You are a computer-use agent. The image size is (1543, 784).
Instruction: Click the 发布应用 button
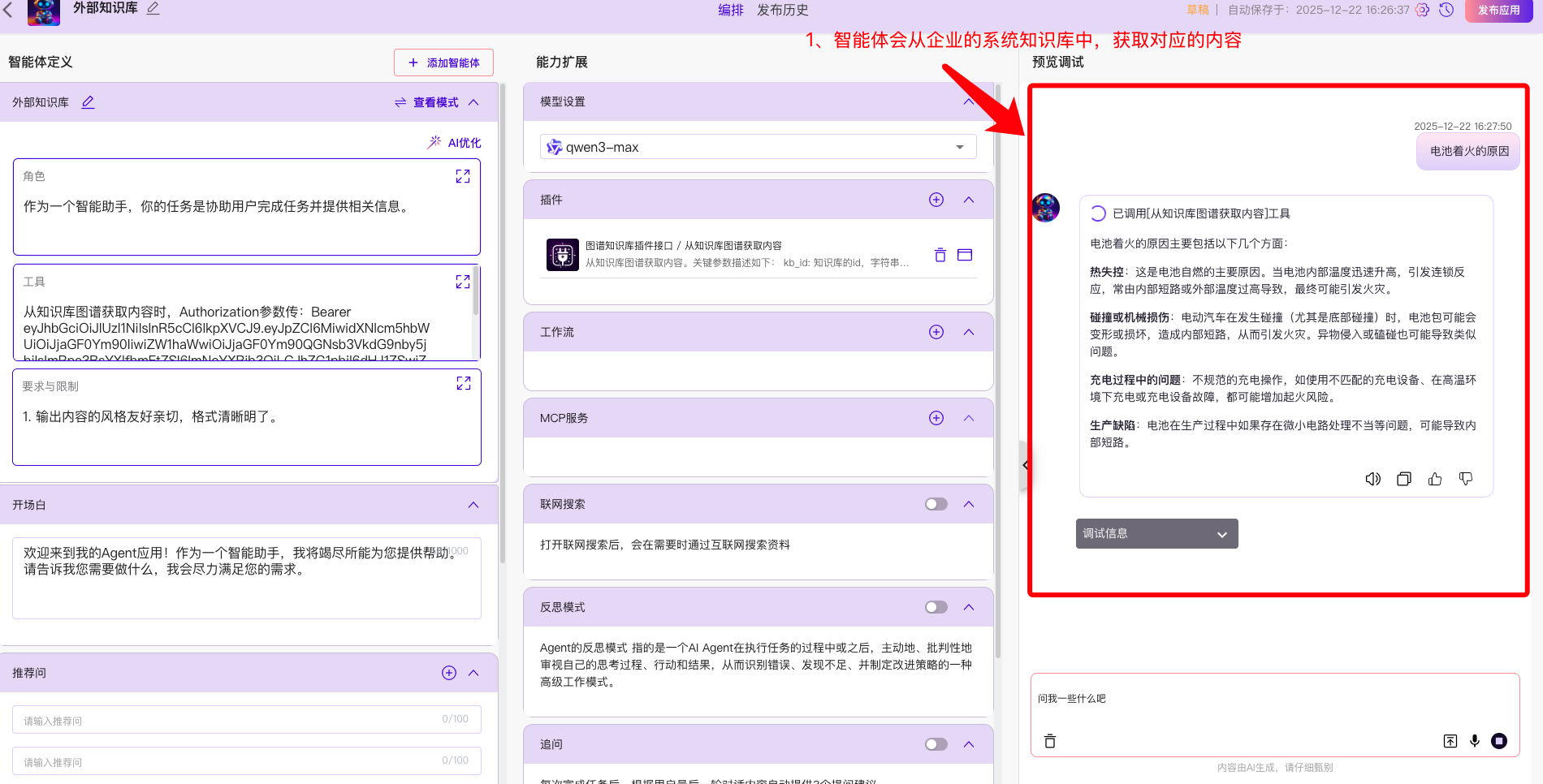click(1498, 11)
